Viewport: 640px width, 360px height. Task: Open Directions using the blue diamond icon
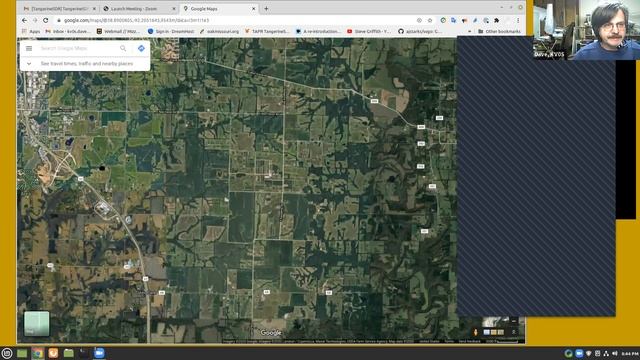point(141,49)
